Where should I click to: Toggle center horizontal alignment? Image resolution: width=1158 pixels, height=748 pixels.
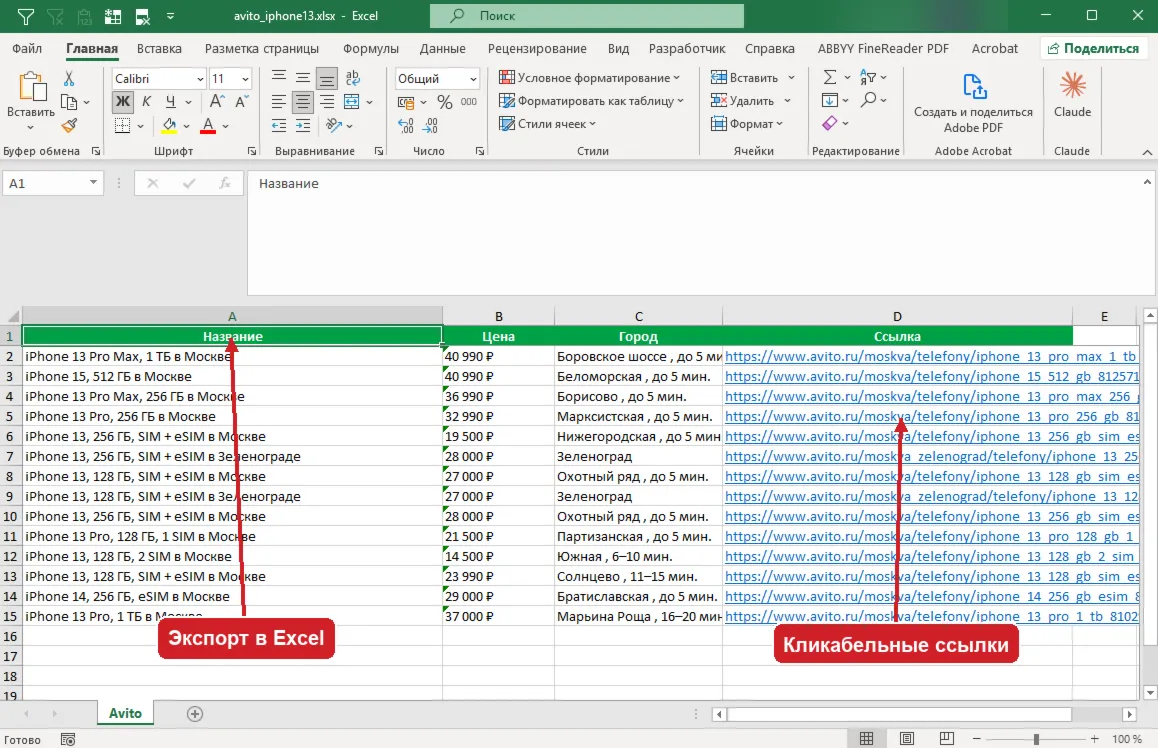coord(303,102)
